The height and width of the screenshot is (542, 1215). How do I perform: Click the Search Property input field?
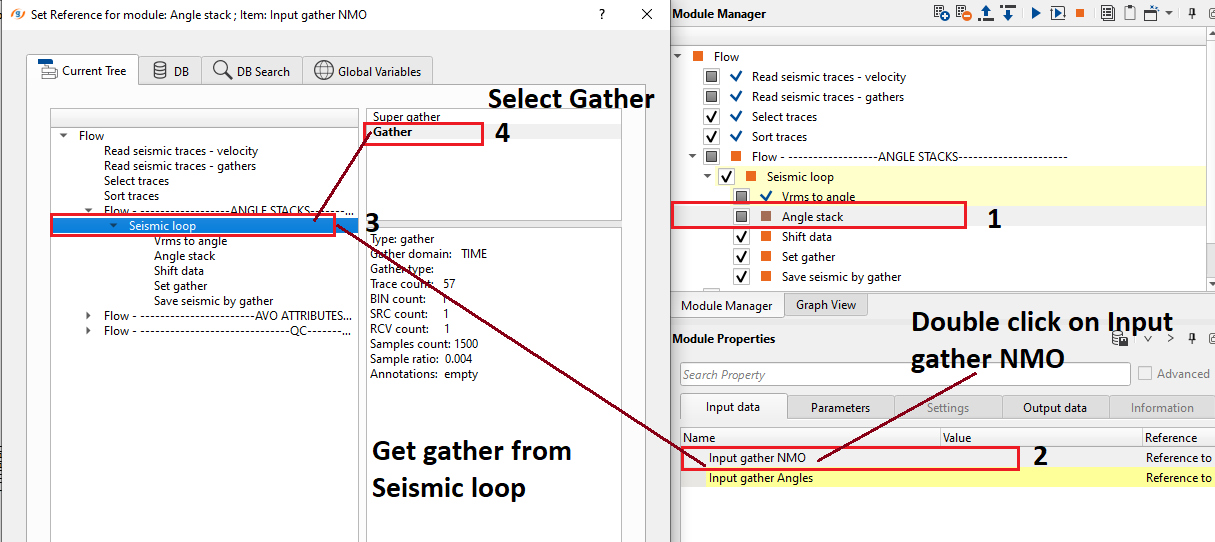904,374
